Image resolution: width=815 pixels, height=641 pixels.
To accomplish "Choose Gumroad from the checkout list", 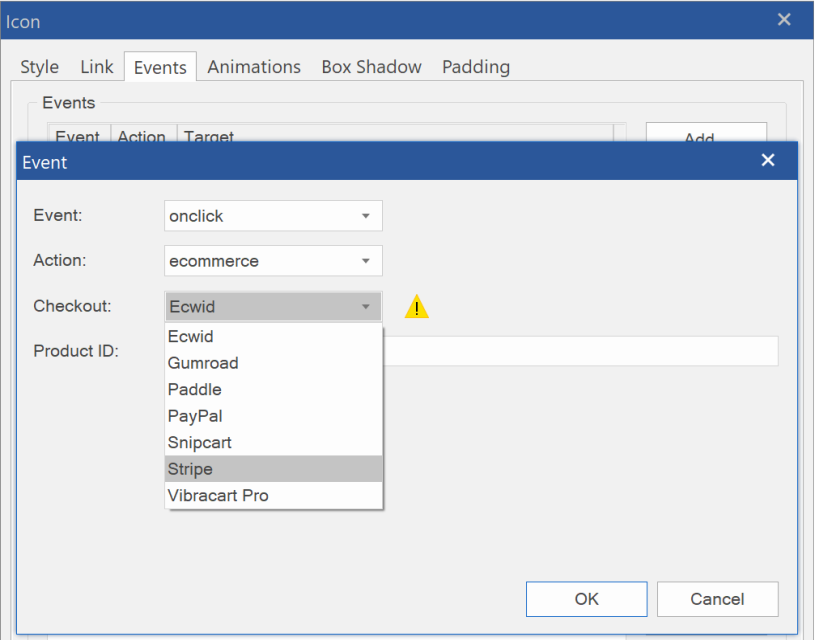I will pyautogui.click(x=273, y=363).
